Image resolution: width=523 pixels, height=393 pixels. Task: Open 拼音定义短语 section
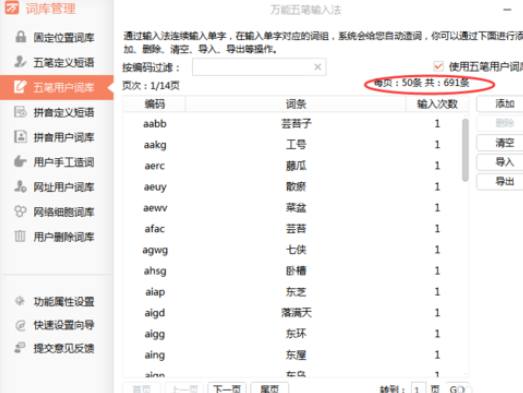pos(57,112)
